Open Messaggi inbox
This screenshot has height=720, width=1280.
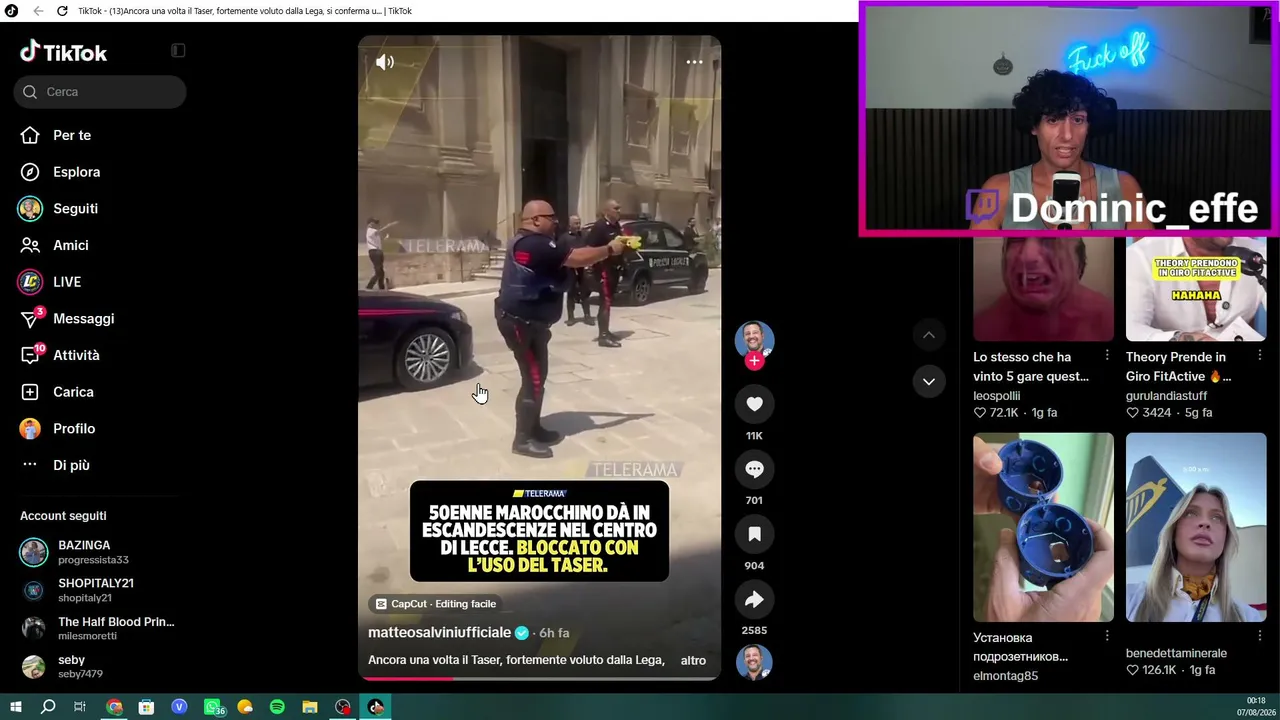(84, 319)
